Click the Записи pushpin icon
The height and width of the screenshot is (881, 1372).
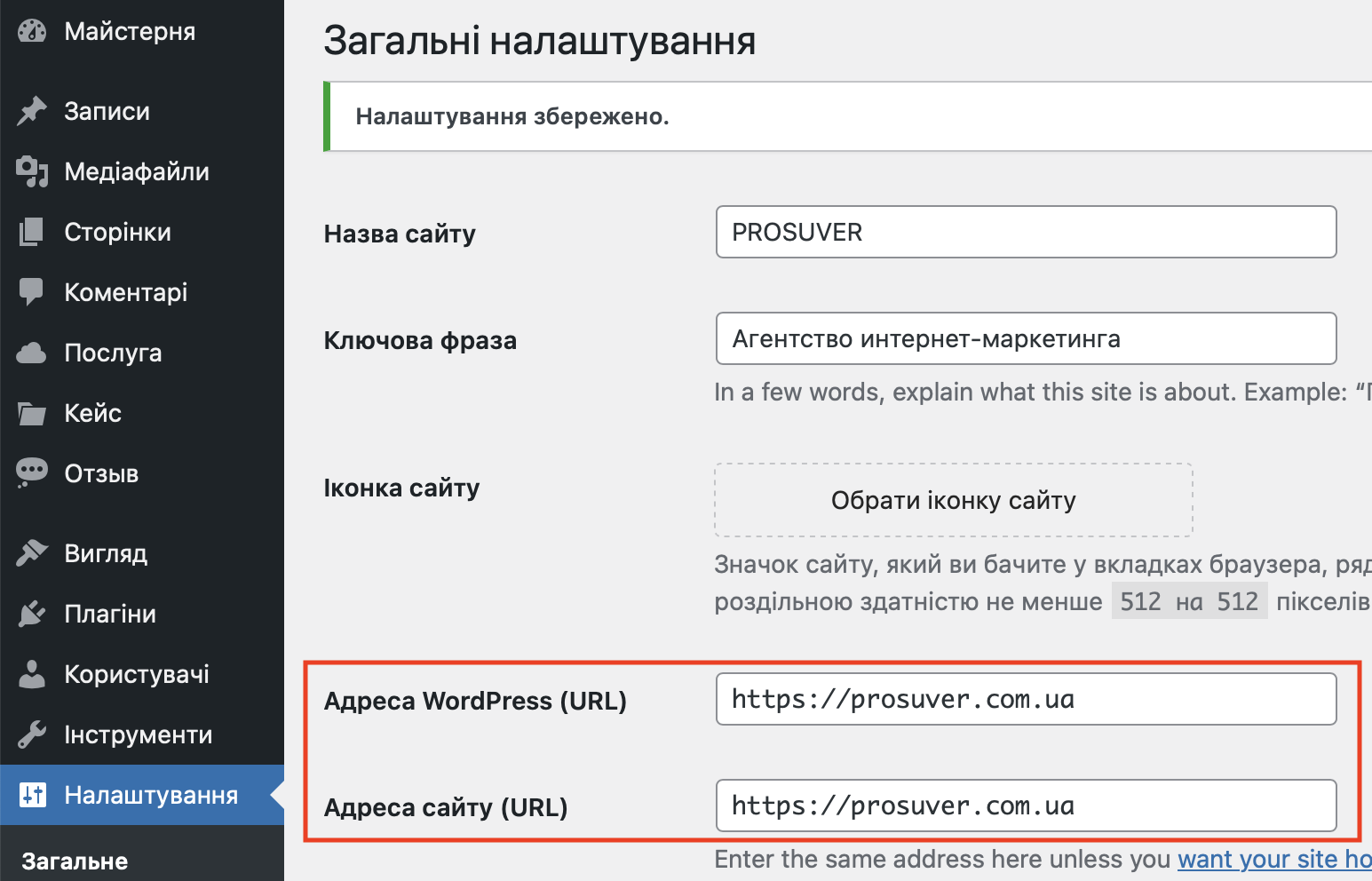32,110
